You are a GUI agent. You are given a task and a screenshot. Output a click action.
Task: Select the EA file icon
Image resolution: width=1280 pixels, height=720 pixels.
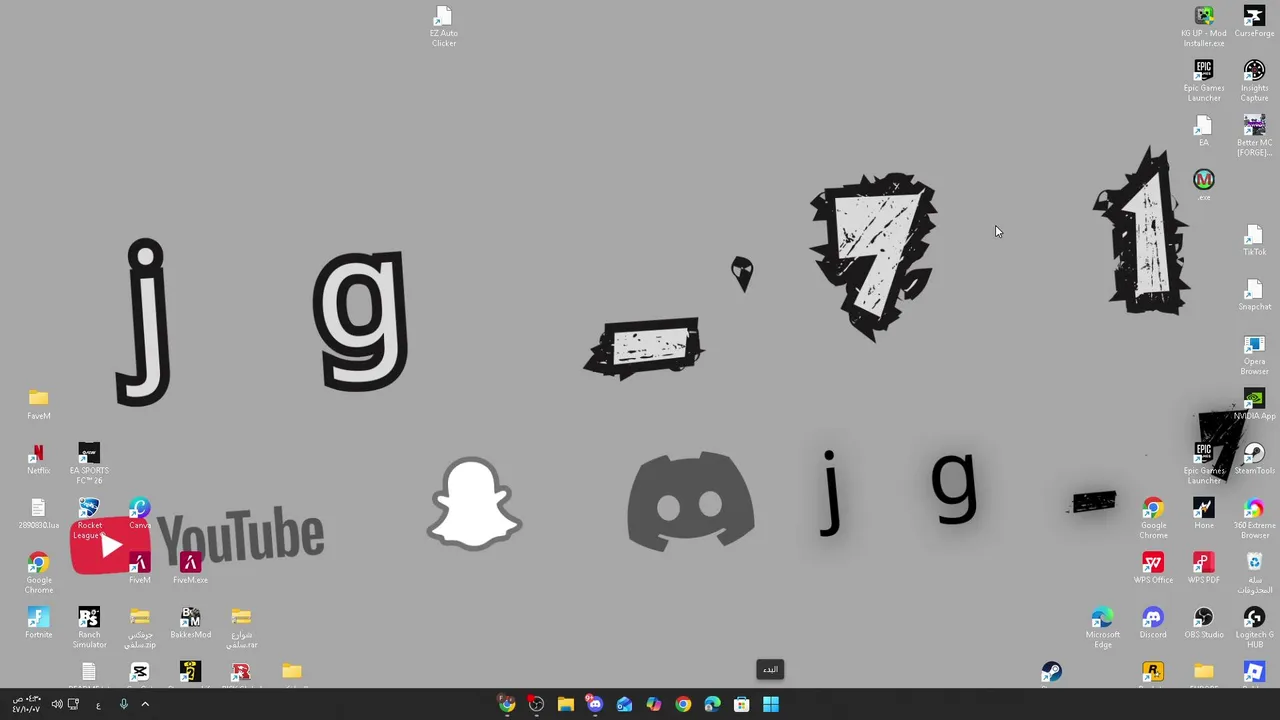[x=1204, y=131]
